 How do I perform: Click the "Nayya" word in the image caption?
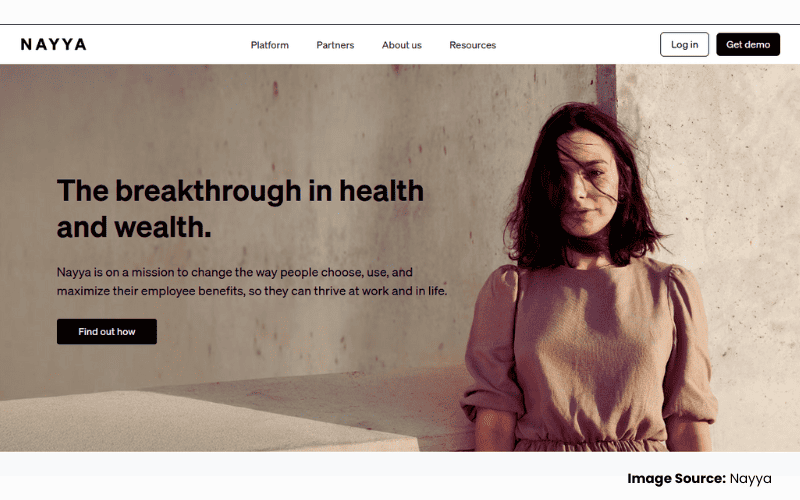click(x=751, y=479)
